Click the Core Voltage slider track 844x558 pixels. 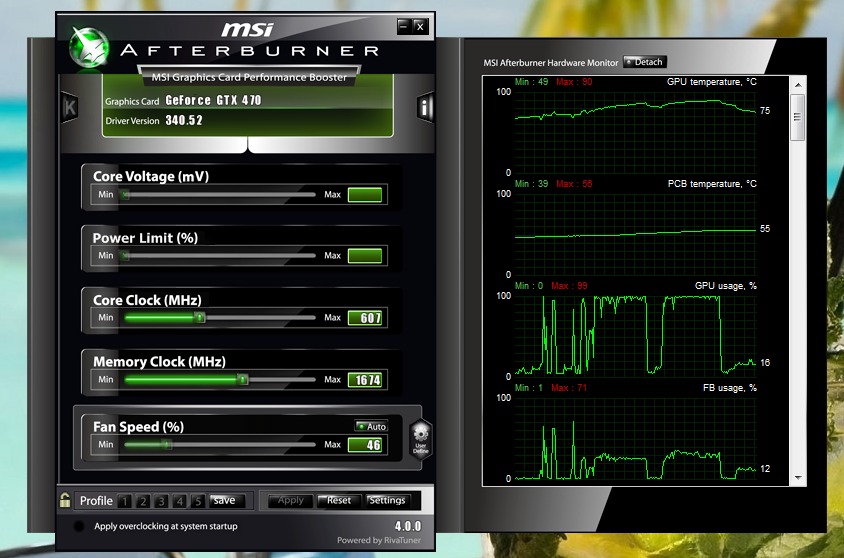(220, 194)
